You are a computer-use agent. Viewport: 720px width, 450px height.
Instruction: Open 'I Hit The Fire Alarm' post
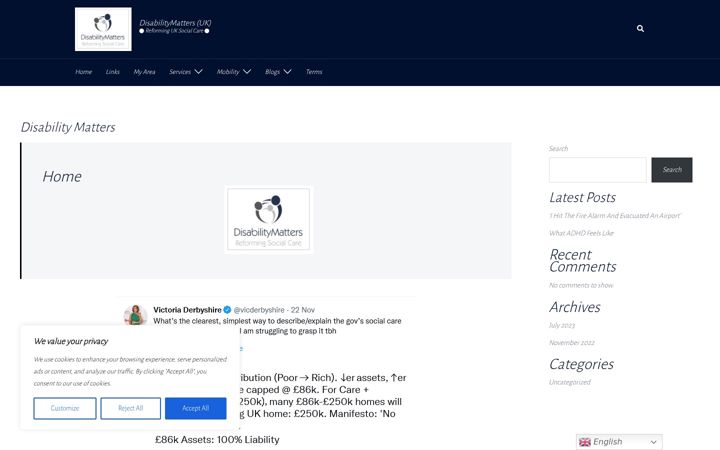615,215
